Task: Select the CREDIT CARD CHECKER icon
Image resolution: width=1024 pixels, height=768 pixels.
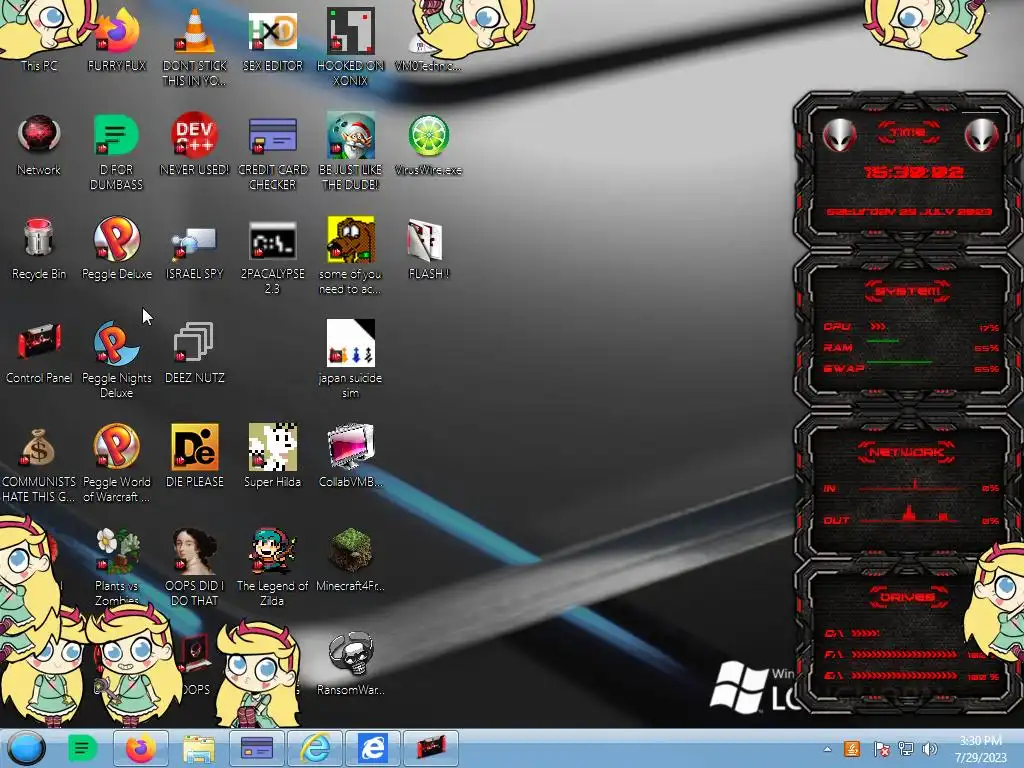Action: (272, 152)
